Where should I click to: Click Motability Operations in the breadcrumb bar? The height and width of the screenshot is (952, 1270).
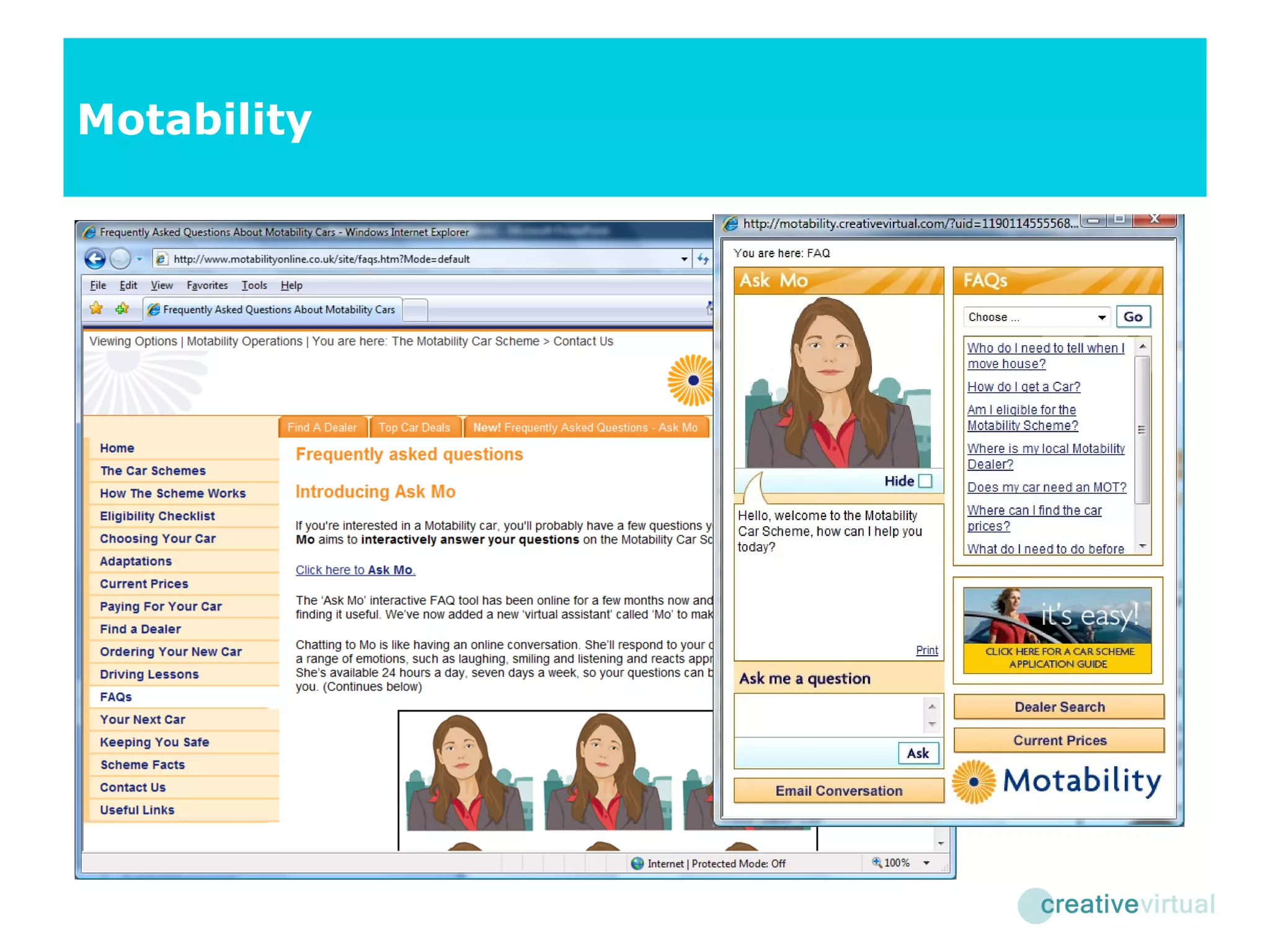point(244,341)
